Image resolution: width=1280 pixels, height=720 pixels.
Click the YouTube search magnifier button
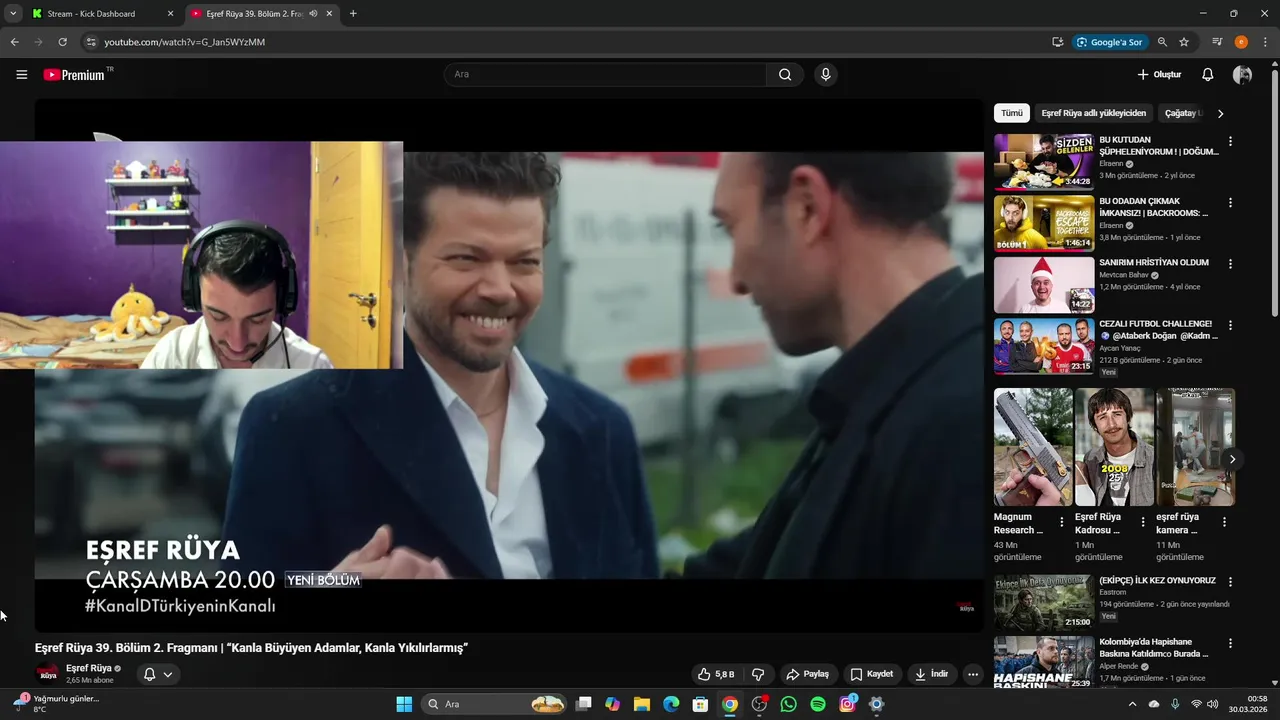[785, 75]
